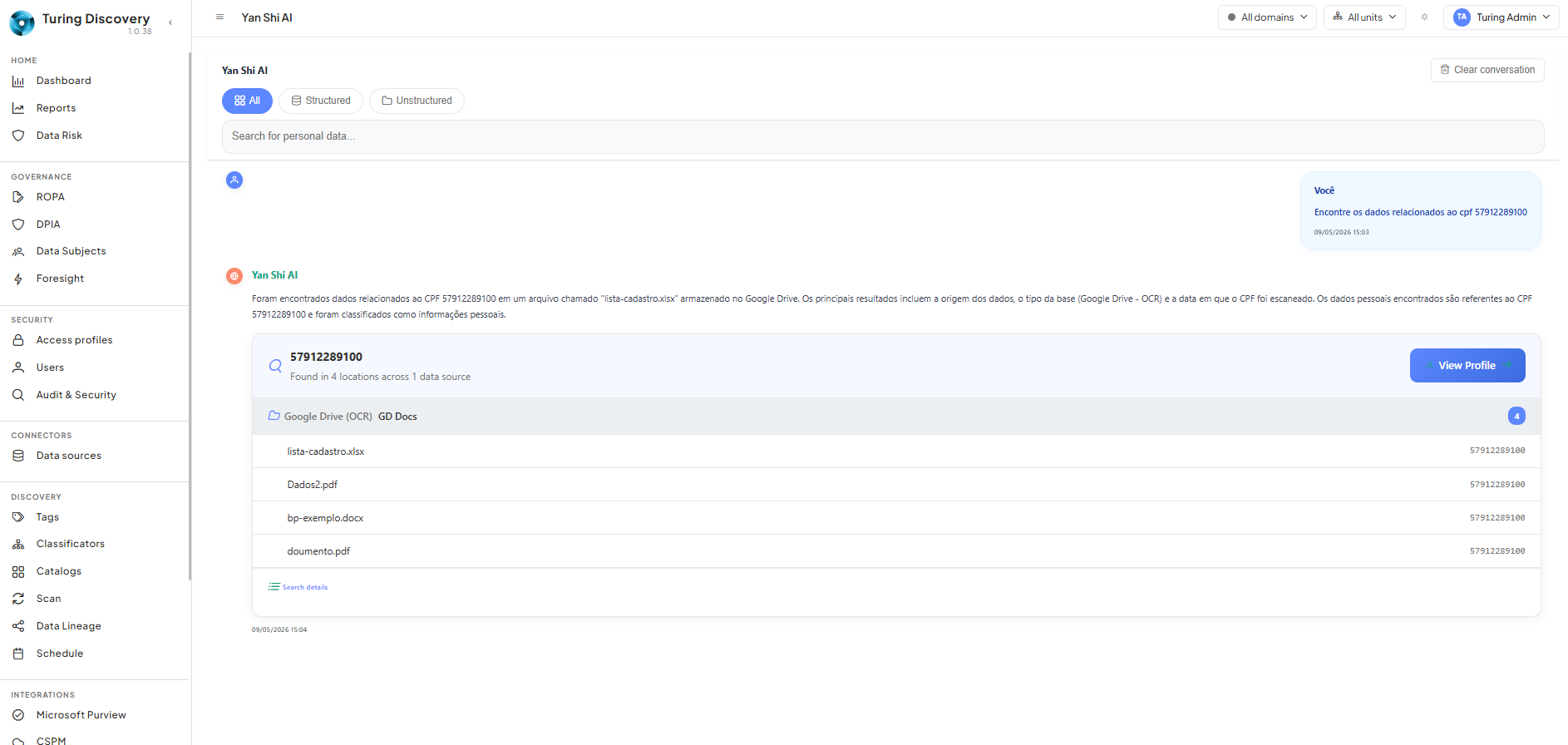Toggle hamburger menu next to Yan Shi AI
Viewport: 1568px width, 745px height.
pyautogui.click(x=219, y=17)
